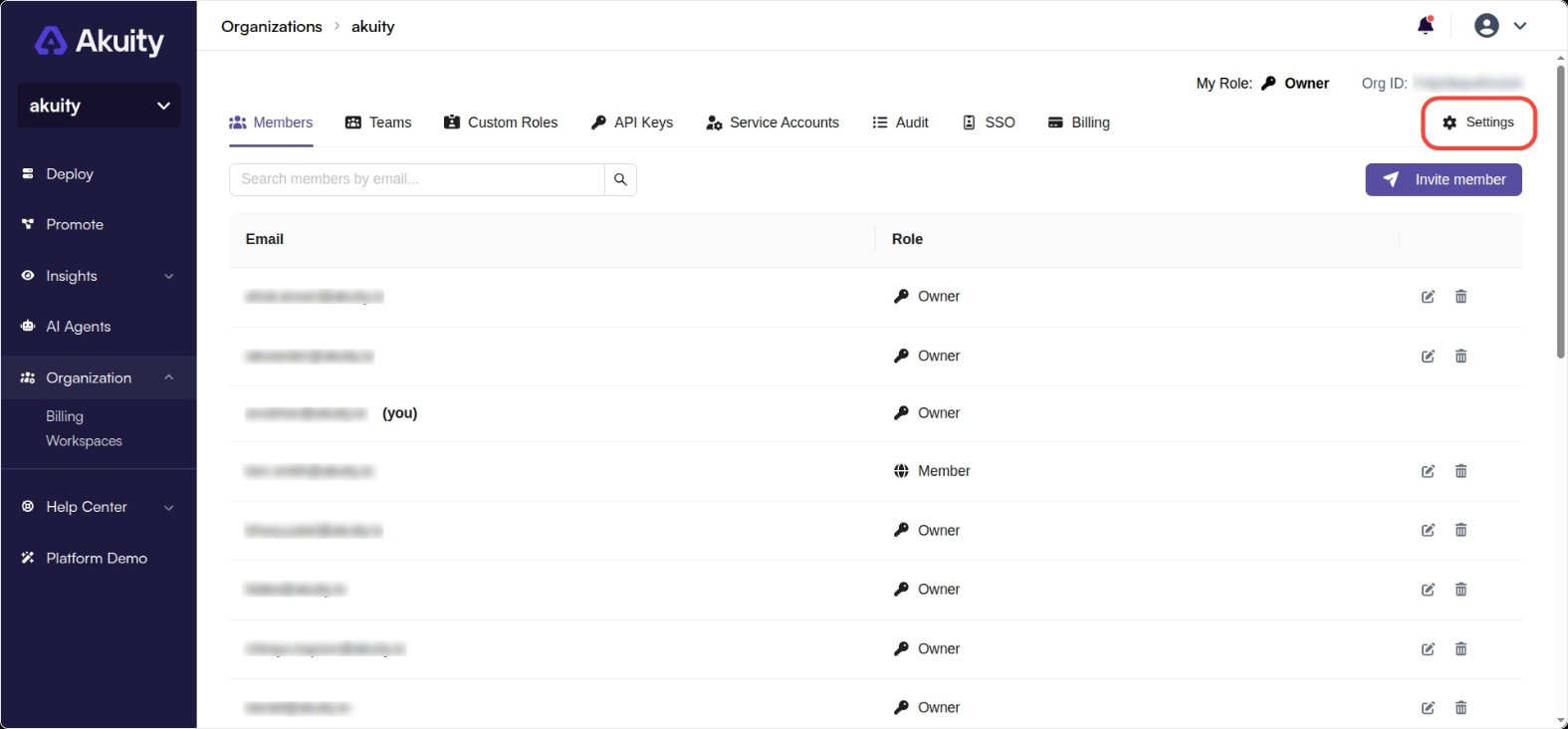This screenshot has height=729, width=1568.
Task: Open the user account avatar menu
Action: pyautogui.click(x=1486, y=26)
